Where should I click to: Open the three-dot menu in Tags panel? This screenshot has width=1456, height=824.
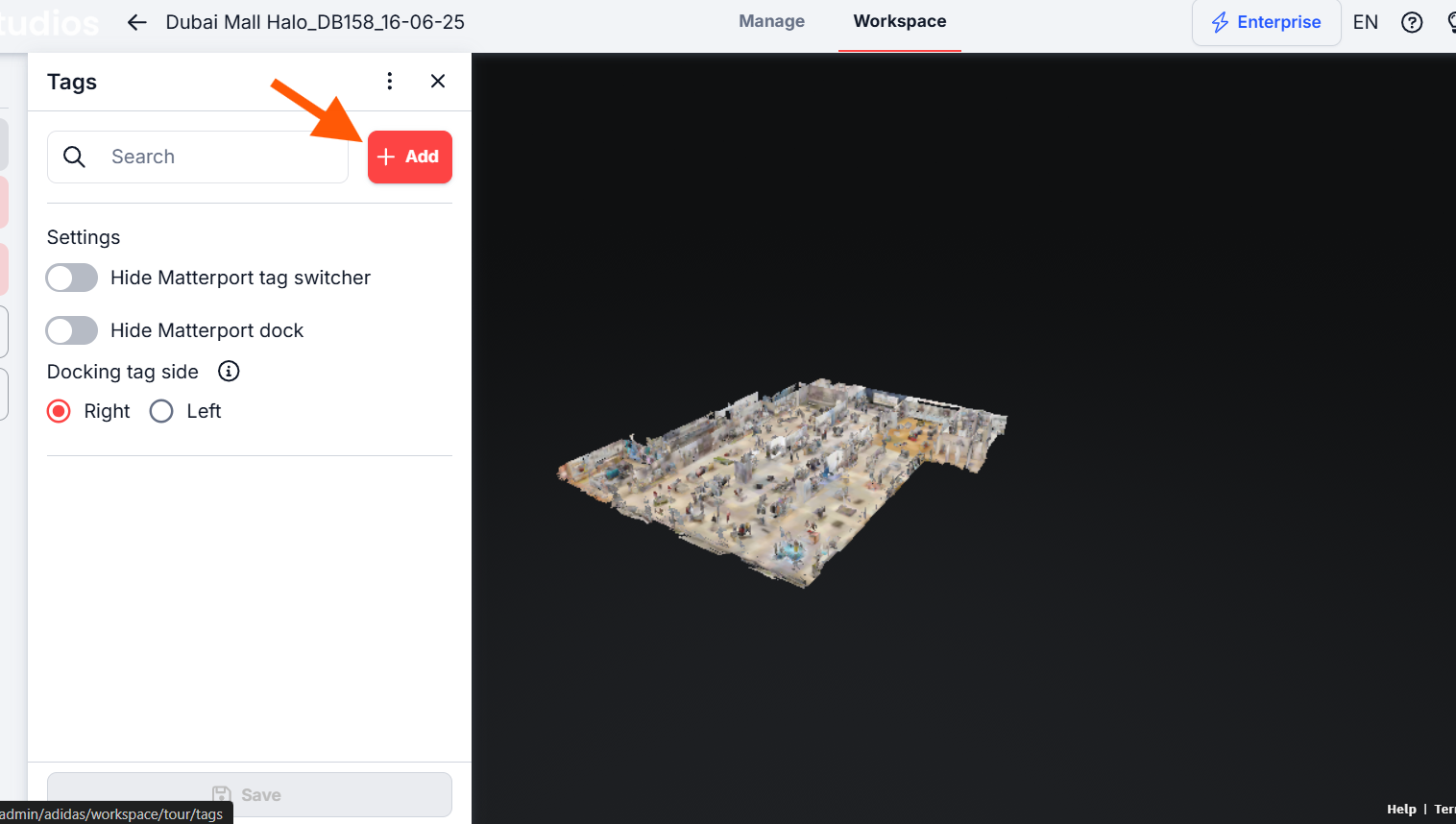point(389,82)
